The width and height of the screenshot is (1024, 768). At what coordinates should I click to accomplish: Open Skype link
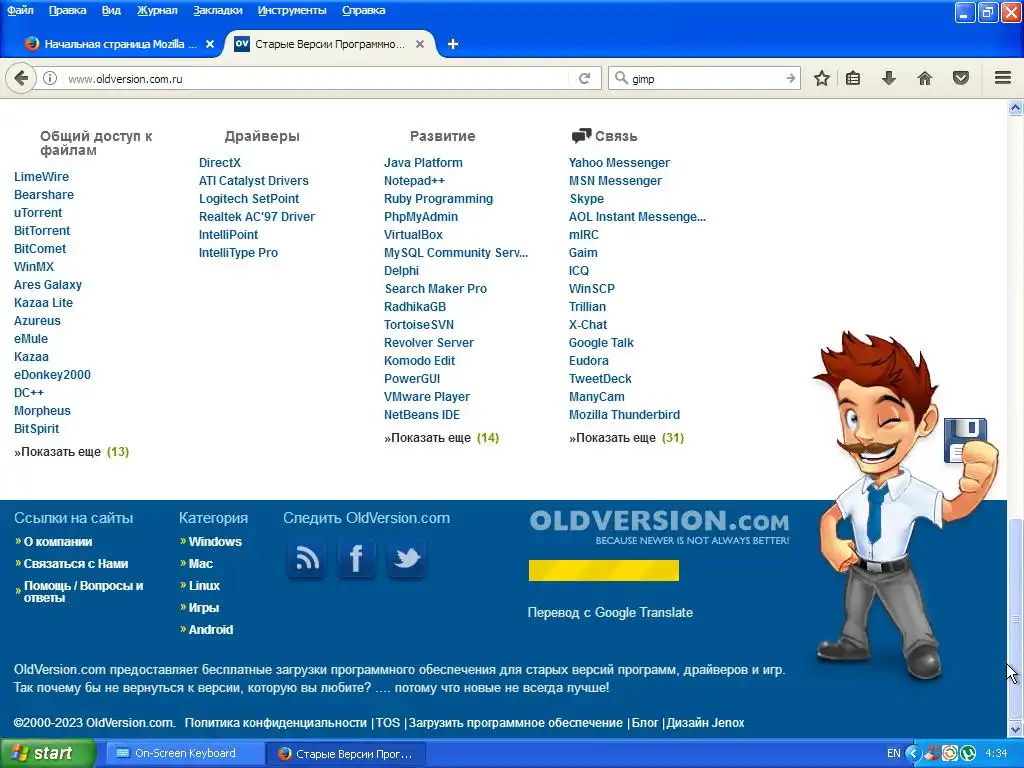pyautogui.click(x=586, y=199)
